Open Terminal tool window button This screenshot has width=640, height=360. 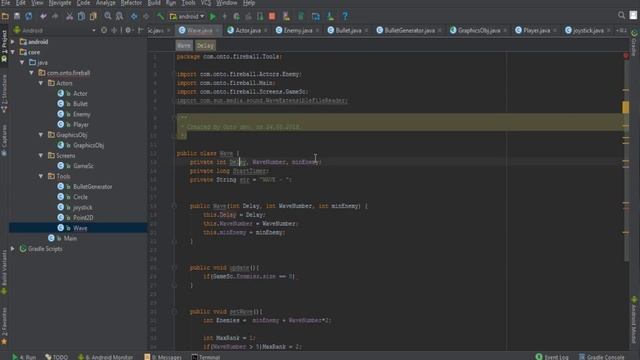click(206, 357)
